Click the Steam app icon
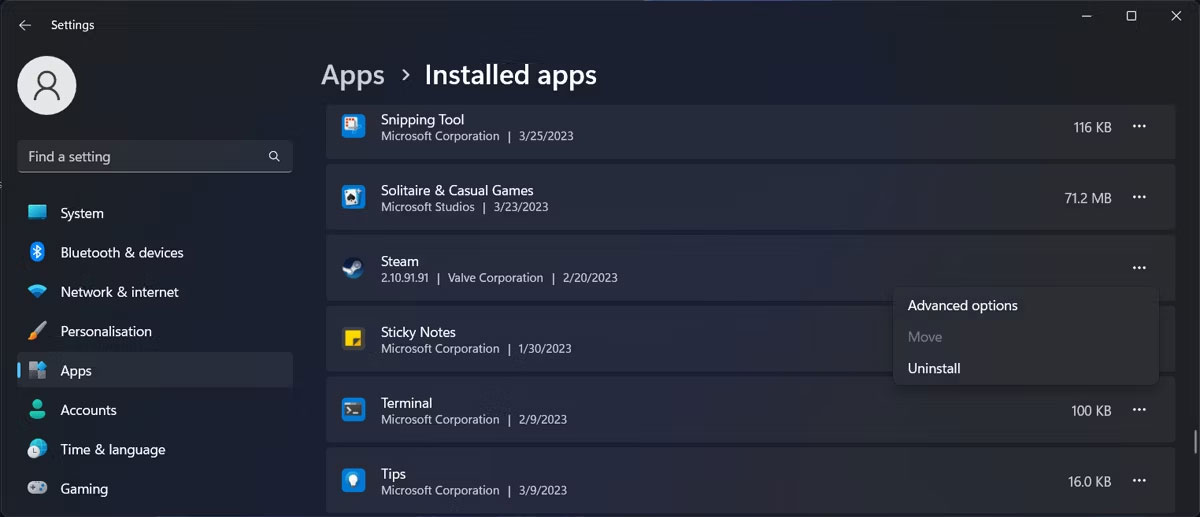Image resolution: width=1200 pixels, height=517 pixels. tap(353, 268)
